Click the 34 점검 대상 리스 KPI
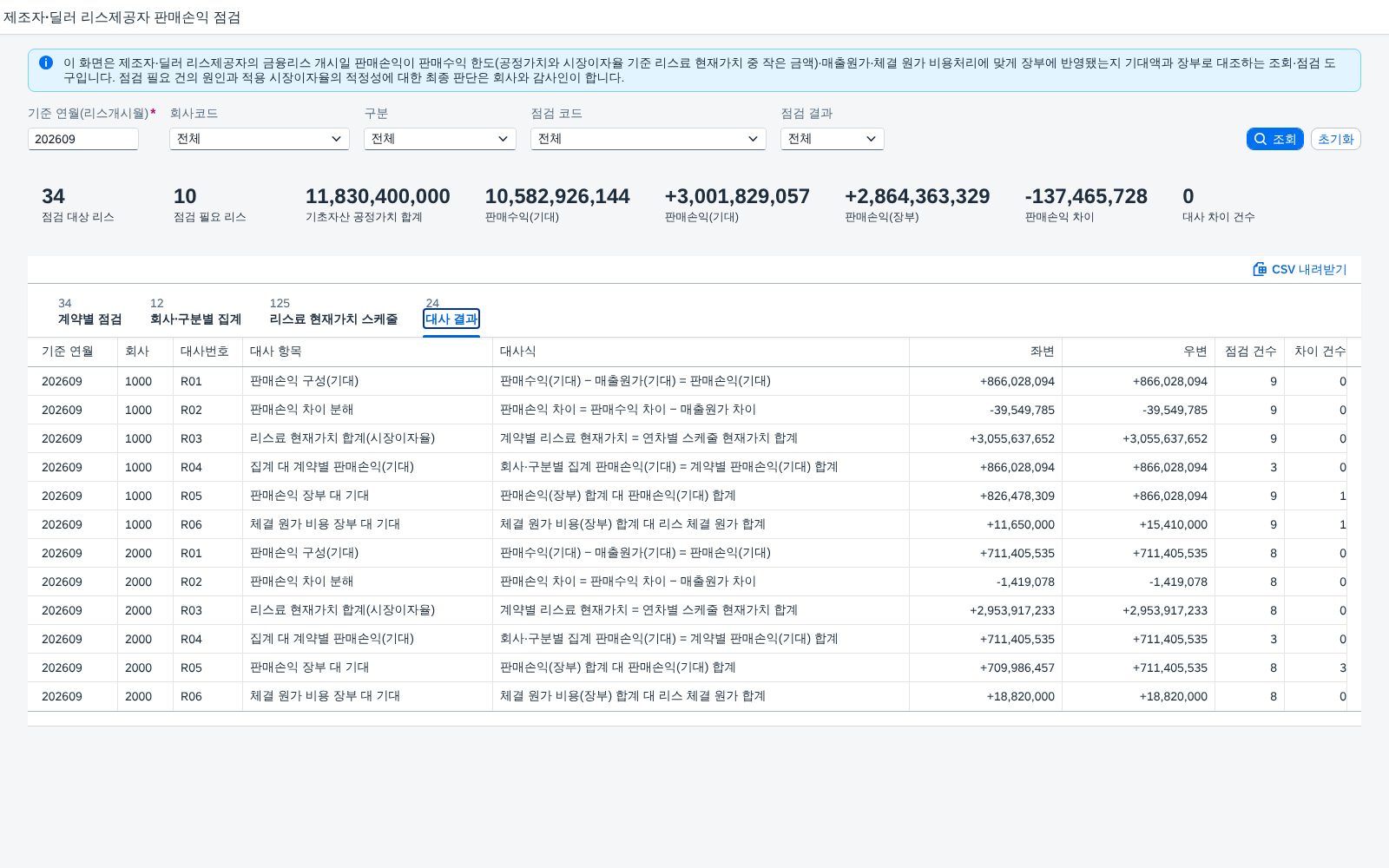Image resolution: width=1389 pixels, height=868 pixels. 77,205
